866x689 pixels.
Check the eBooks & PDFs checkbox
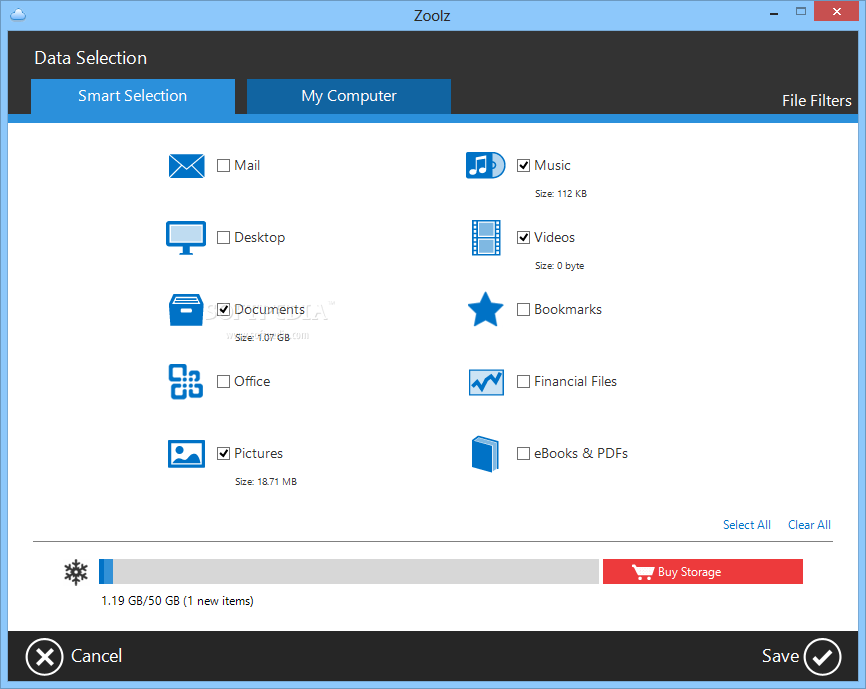click(x=523, y=454)
